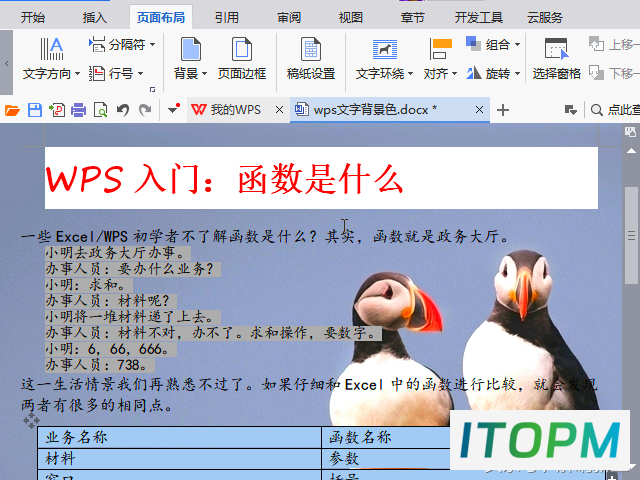Click vertical scrollbar up arrow
Screen dimensions: 640x480
pos(631,151)
